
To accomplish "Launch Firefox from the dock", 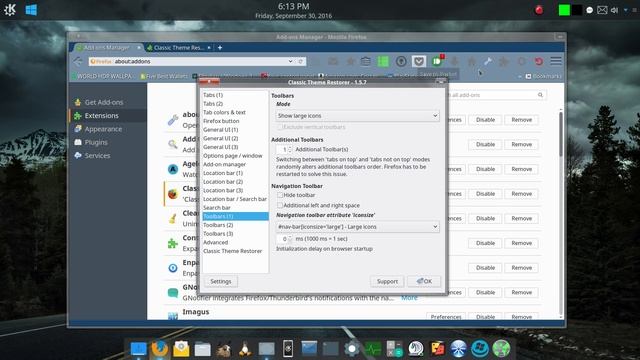I will click(x=159, y=349).
